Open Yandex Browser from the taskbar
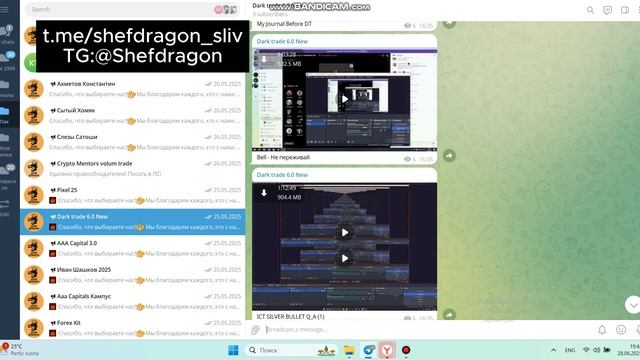The width and height of the screenshot is (640, 360). coord(387,350)
